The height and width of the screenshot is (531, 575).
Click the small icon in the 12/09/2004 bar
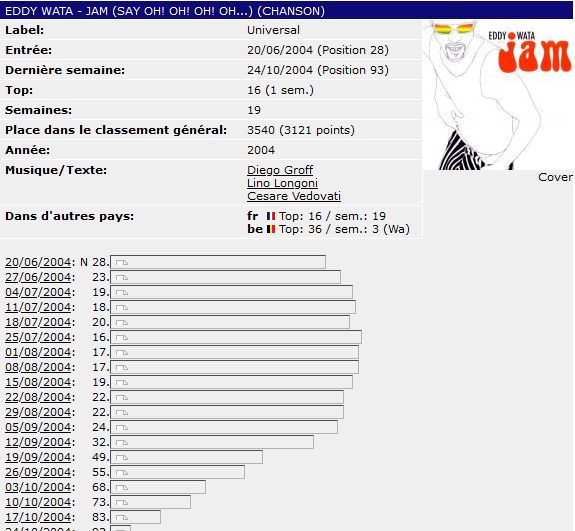coord(122,443)
